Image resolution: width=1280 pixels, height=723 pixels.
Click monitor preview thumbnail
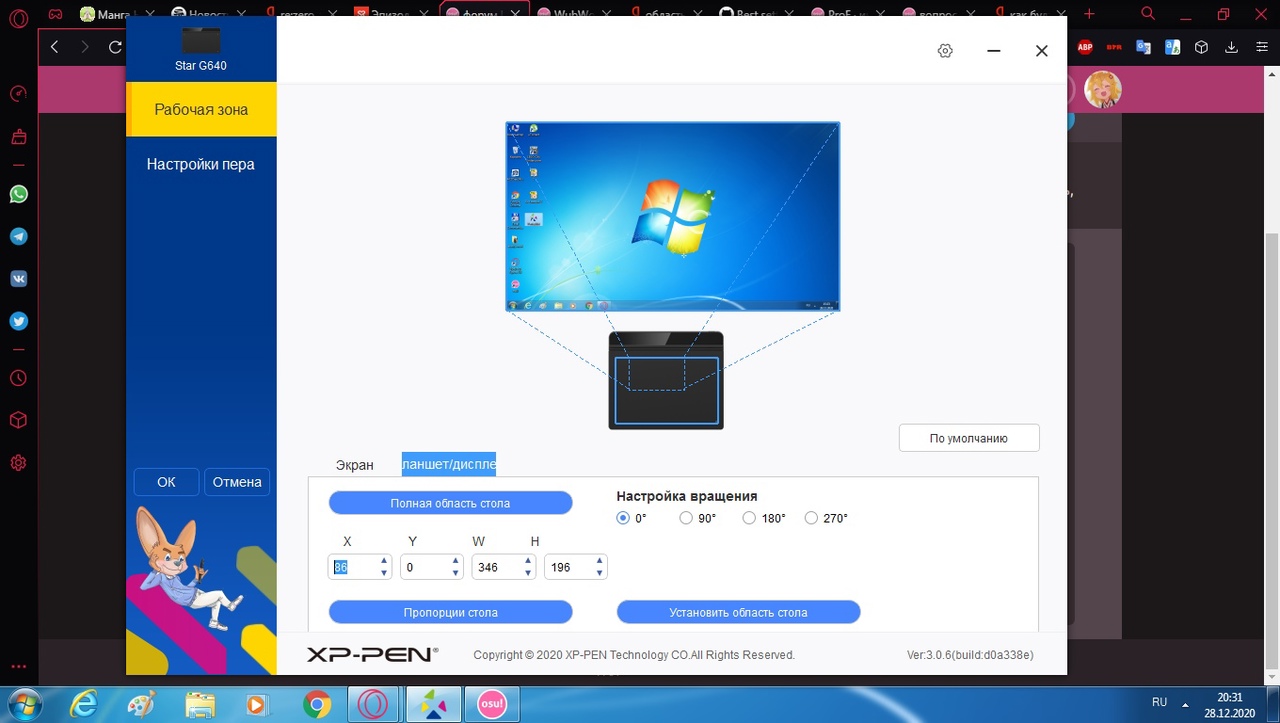(673, 217)
